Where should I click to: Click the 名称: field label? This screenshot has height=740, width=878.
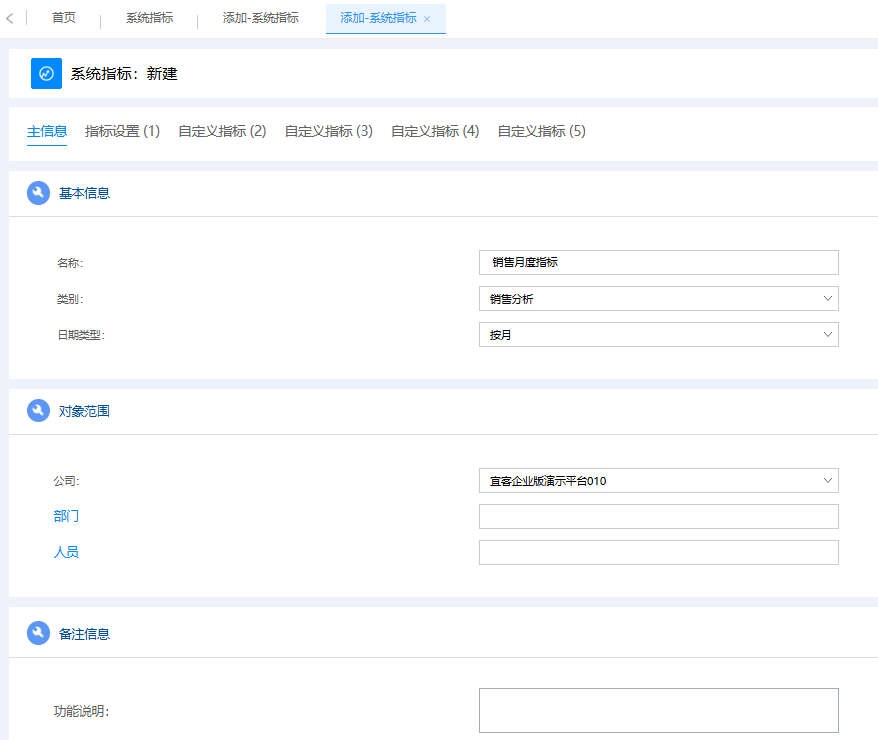click(70, 263)
